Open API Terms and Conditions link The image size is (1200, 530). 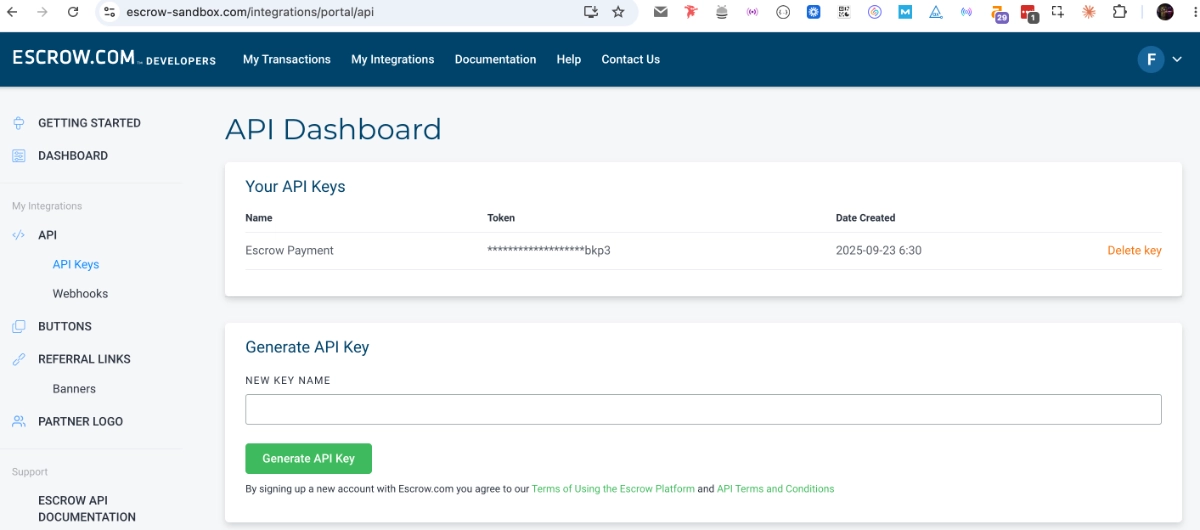[x=776, y=489]
